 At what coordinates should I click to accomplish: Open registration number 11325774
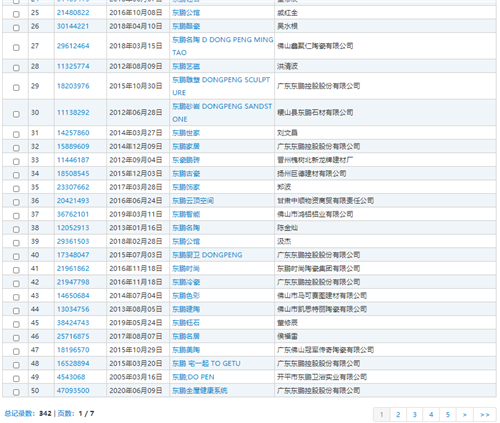73,66
